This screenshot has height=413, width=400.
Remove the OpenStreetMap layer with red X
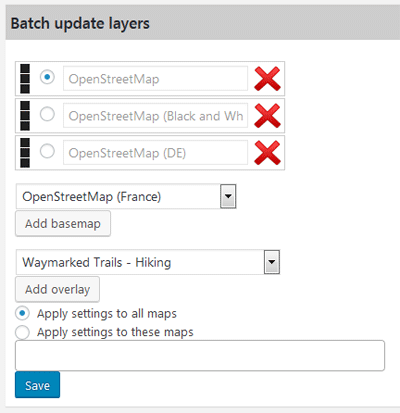click(267, 79)
